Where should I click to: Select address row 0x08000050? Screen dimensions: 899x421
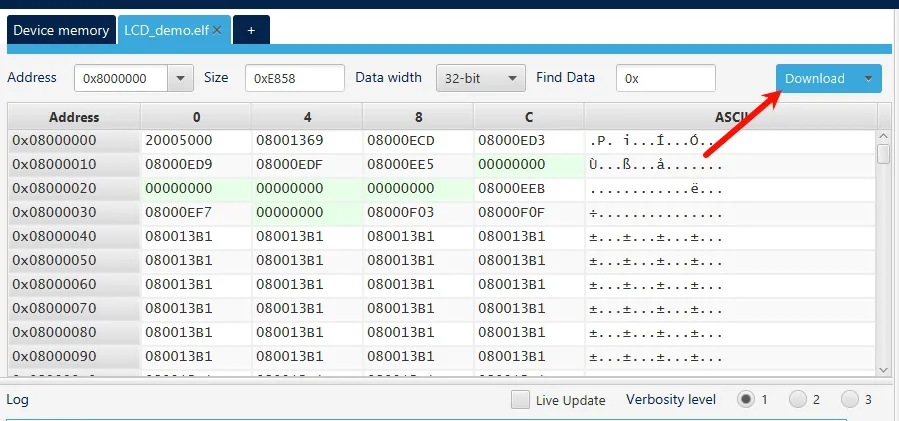(74, 260)
